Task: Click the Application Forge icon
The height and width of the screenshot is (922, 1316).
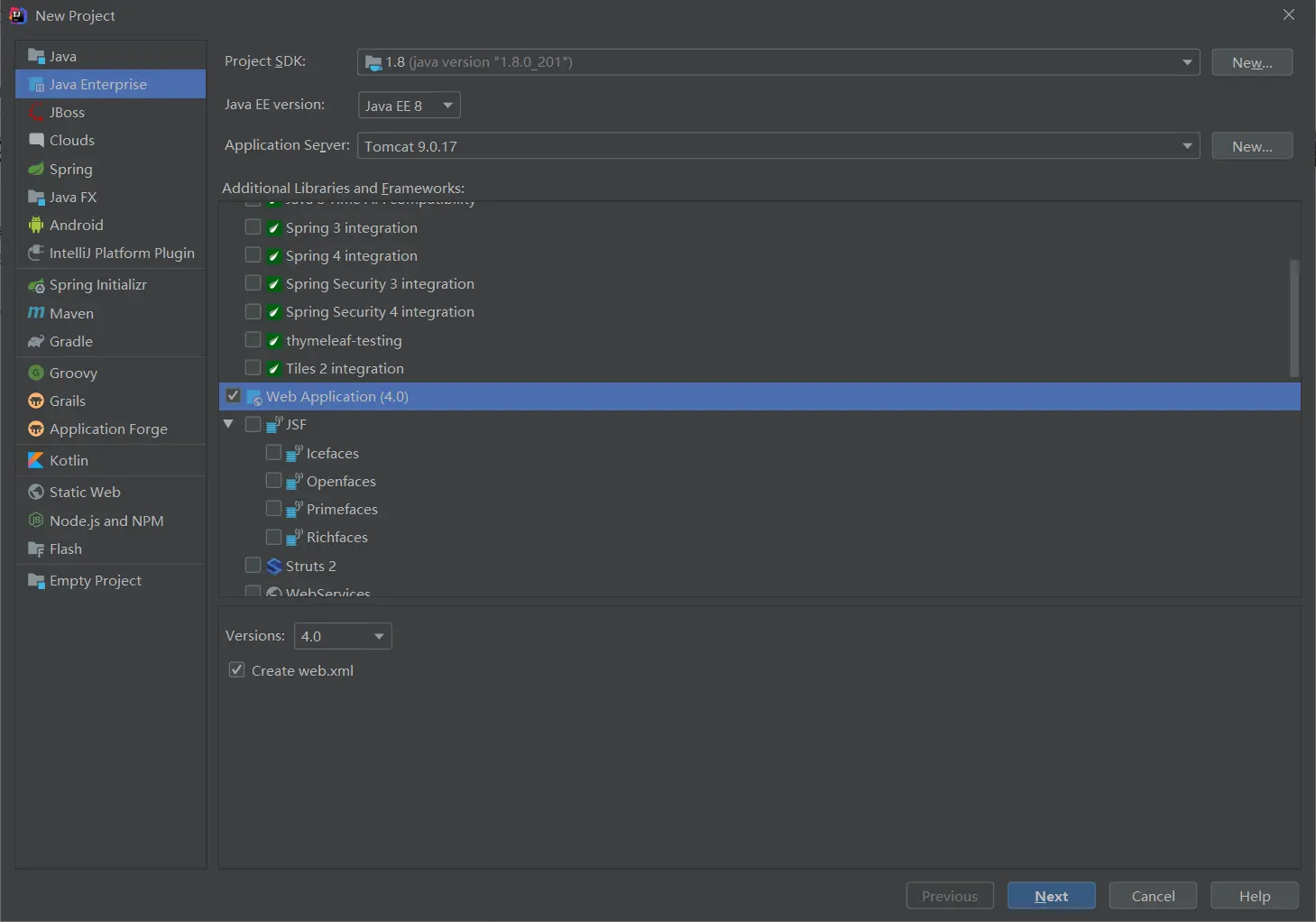Action: coord(36,429)
